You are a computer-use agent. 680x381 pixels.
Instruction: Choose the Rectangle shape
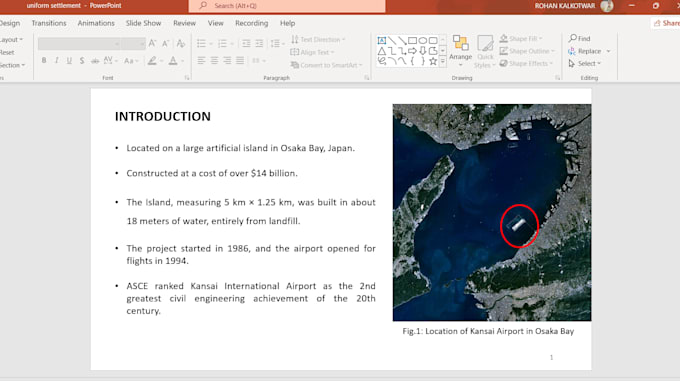pyautogui.click(x=412, y=41)
